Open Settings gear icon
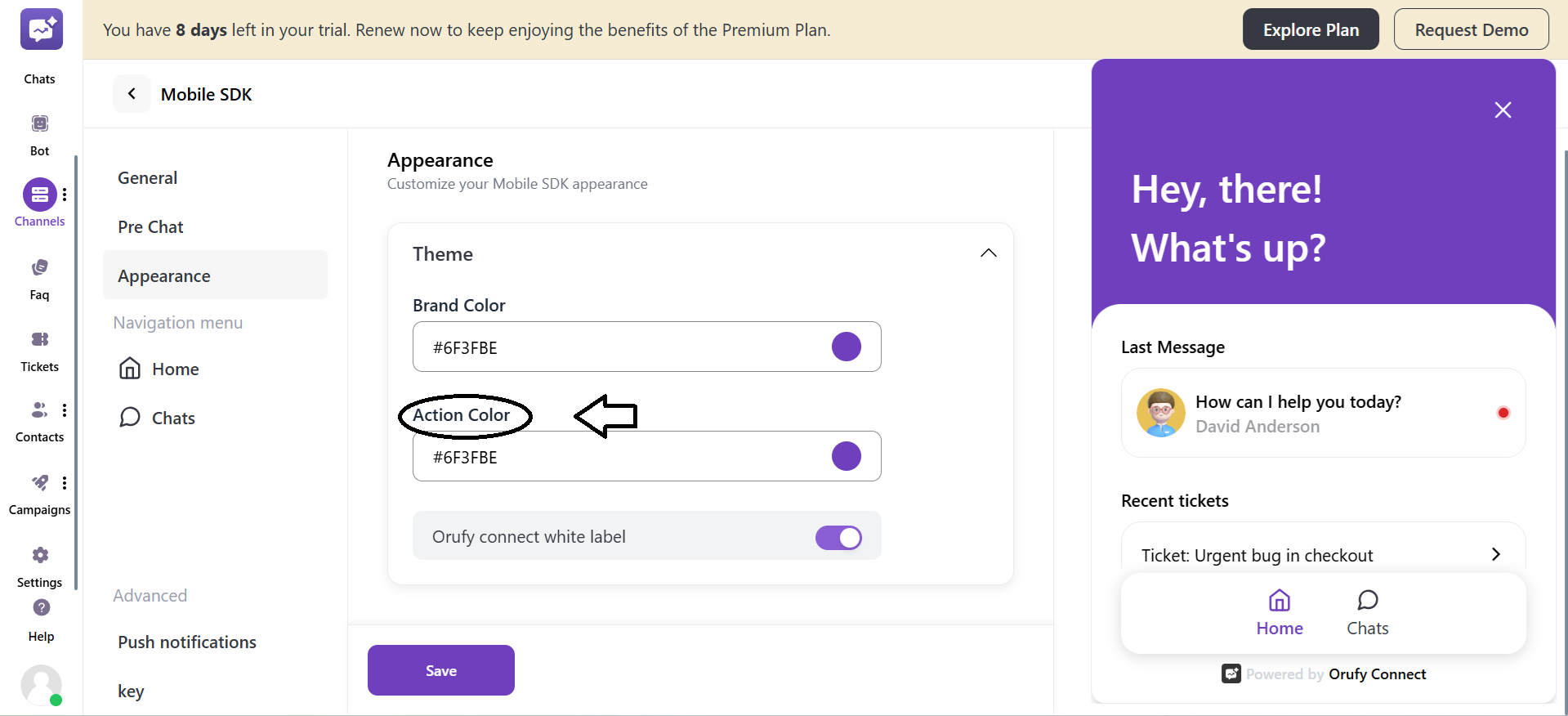This screenshot has height=716, width=1568. coord(40,556)
